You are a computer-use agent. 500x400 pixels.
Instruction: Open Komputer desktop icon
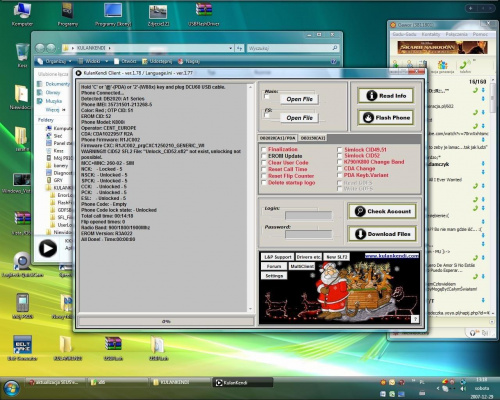[22, 14]
